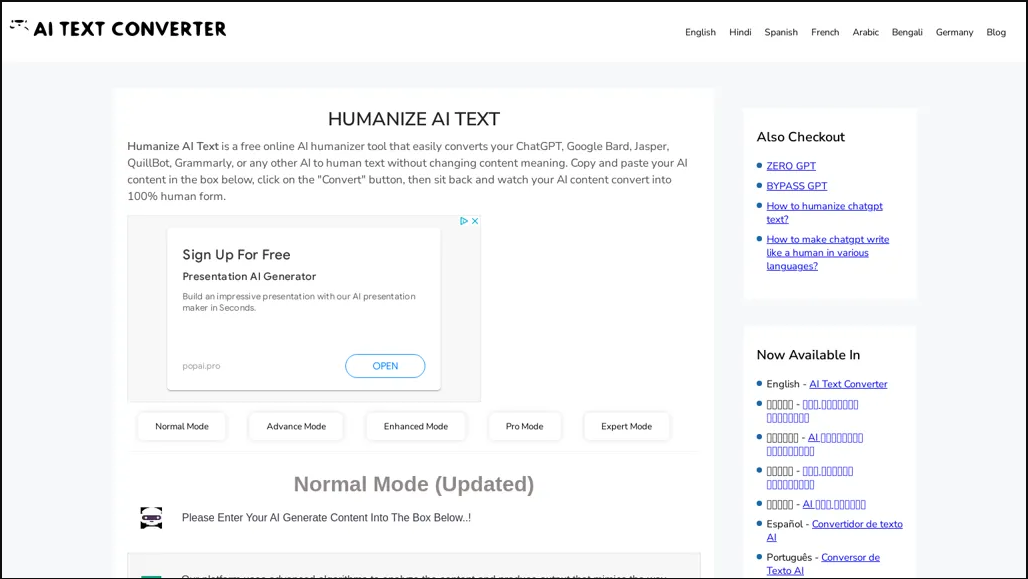Viewport: 1028px width, 579px height.
Task: Click the Sign Up For Free ad headline
Action: [236, 255]
